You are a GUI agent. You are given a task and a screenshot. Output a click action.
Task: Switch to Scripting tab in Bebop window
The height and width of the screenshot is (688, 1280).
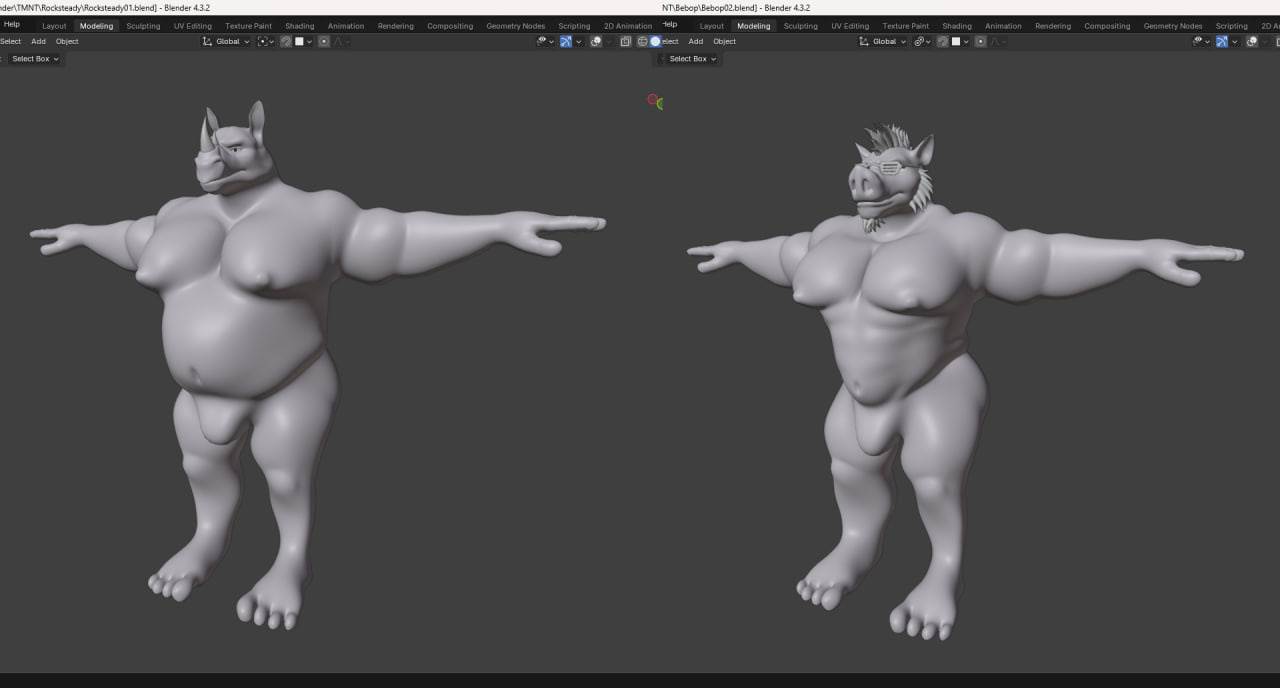pyautogui.click(x=1231, y=26)
